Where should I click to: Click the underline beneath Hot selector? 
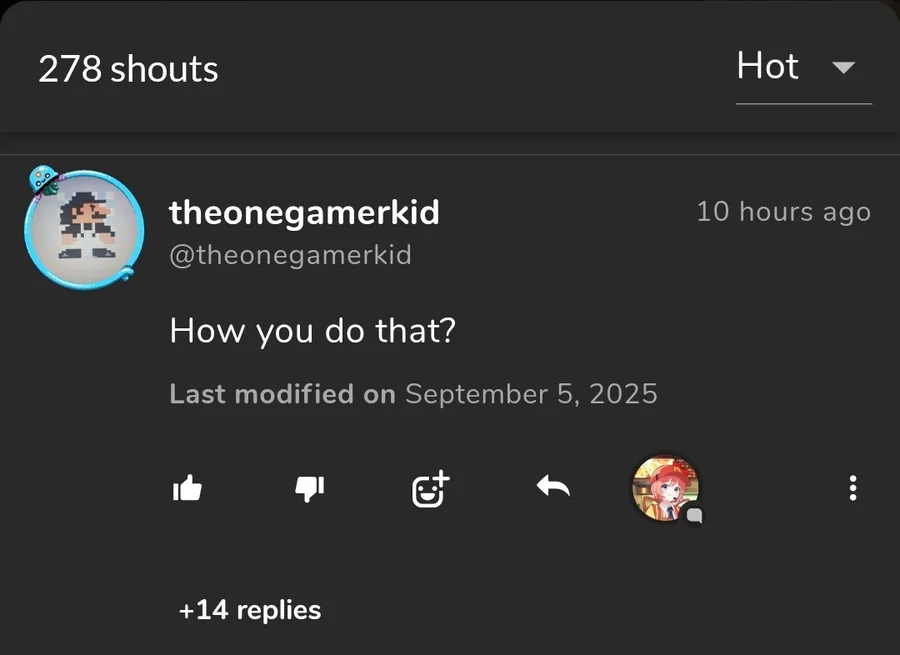[804, 104]
